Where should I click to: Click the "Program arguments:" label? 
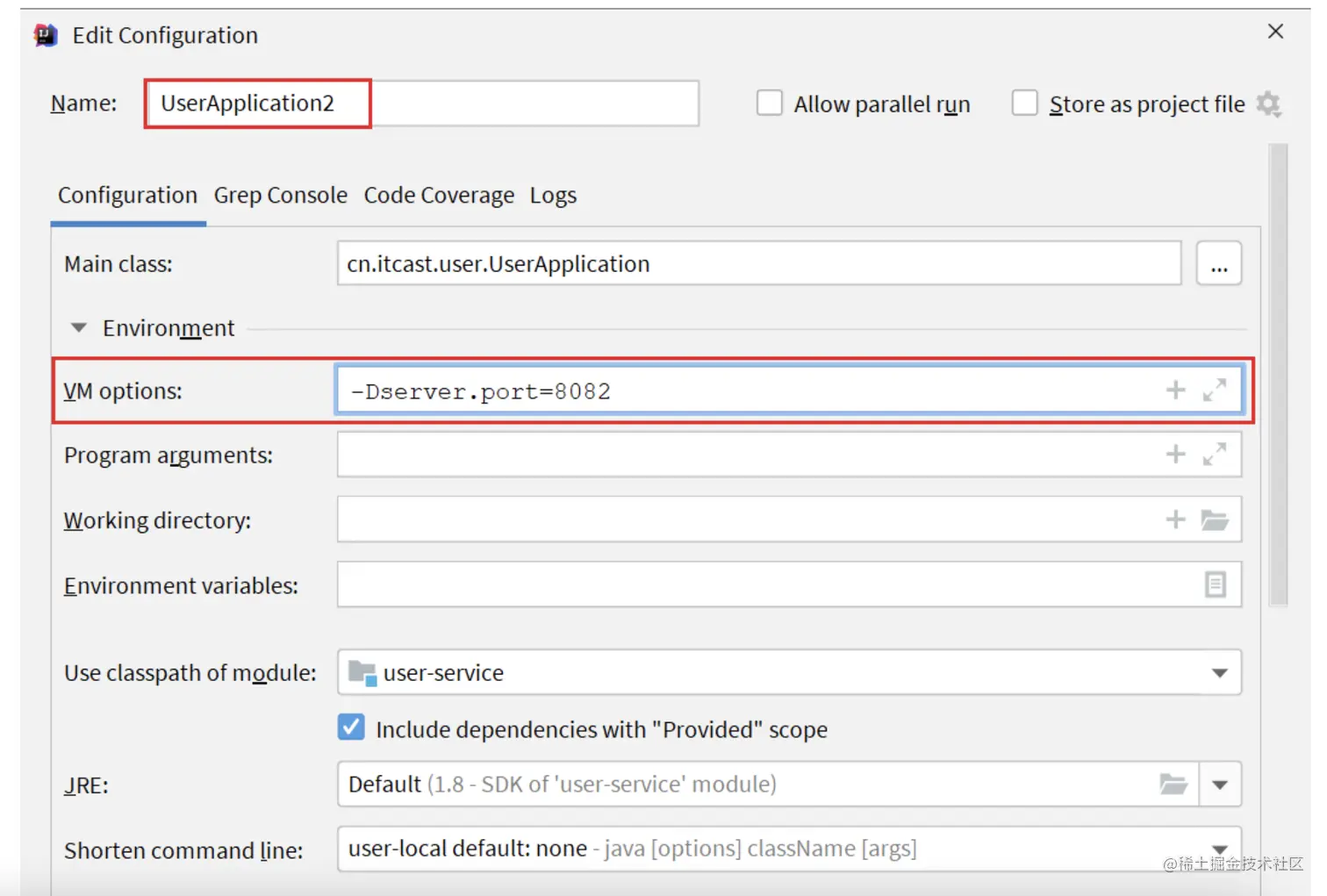(x=169, y=455)
